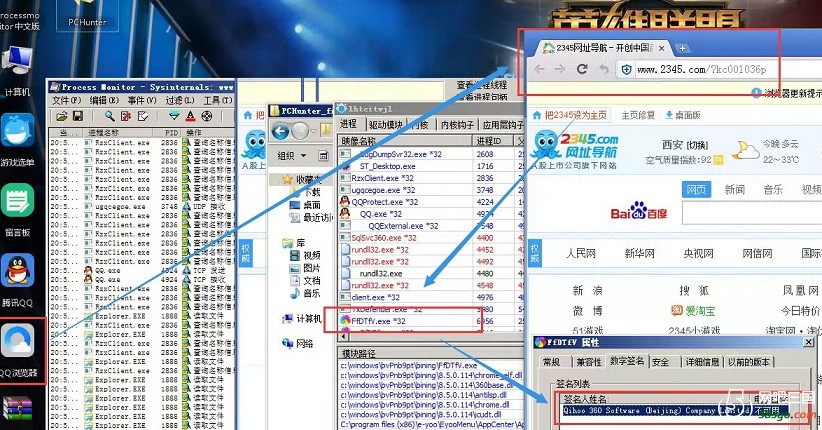Click the clear events icon in Process Monitor

click(x=126, y=116)
